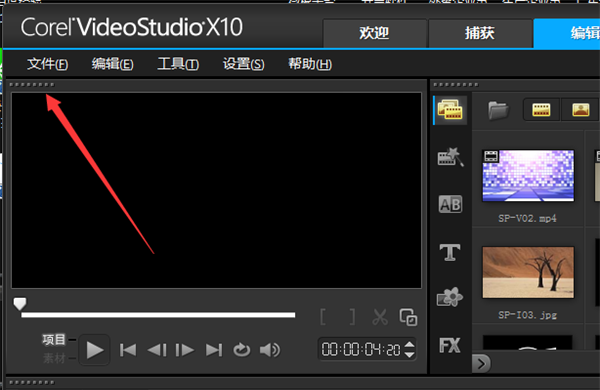The image size is (600, 390).
Task: Click the scissors split clip icon
Action: click(380, 317)
